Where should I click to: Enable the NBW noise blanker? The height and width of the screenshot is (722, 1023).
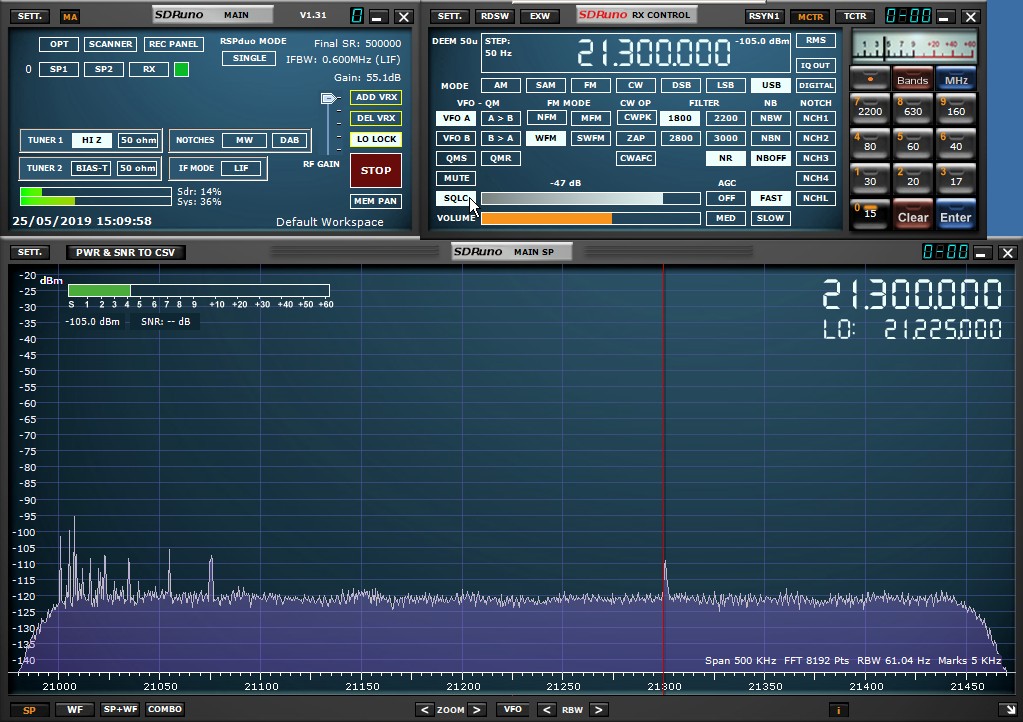pyautogui.click(x=771, y=118)
